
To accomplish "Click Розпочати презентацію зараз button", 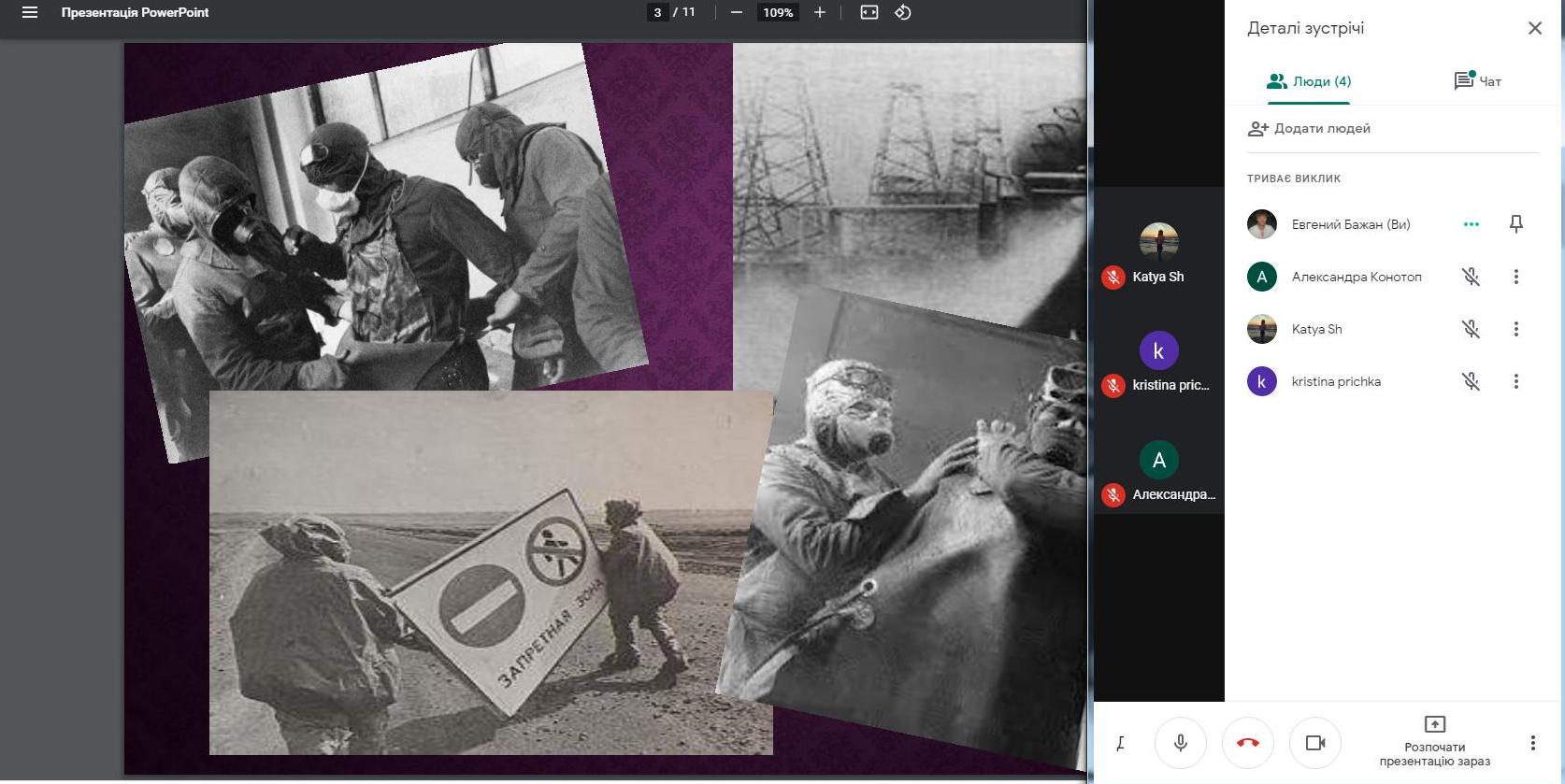I will point(1434,743).
